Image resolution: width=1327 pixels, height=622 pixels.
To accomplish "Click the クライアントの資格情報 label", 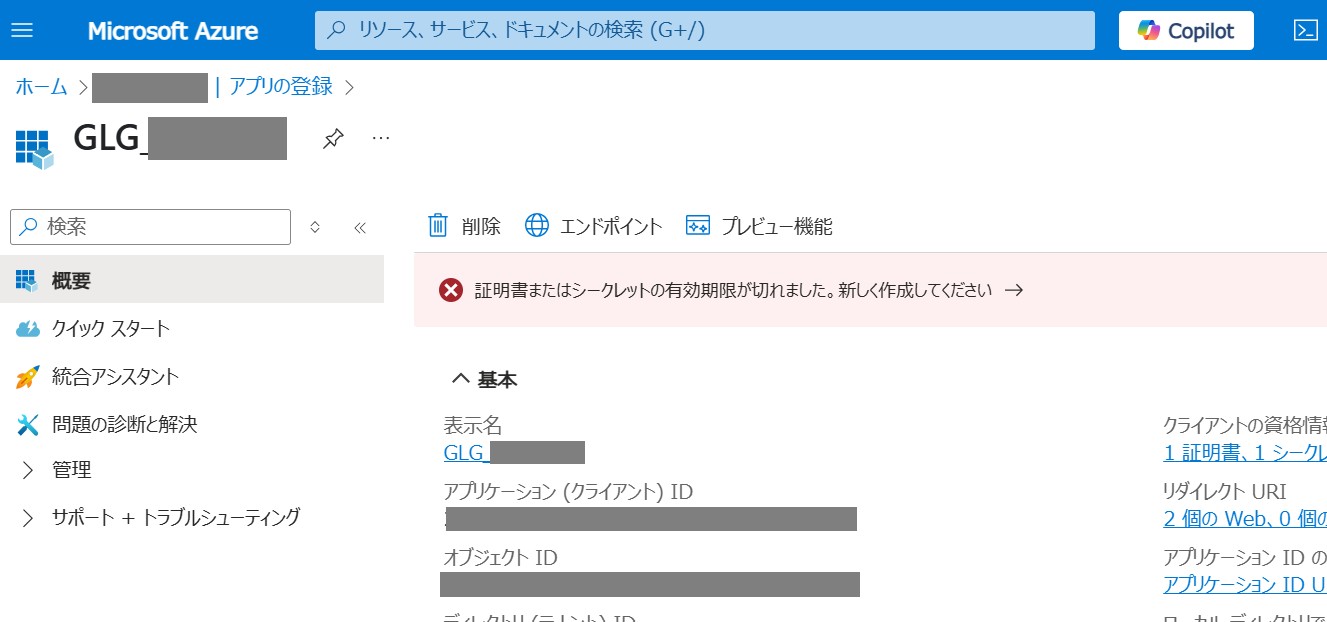I will click(x=1245, y=425).
